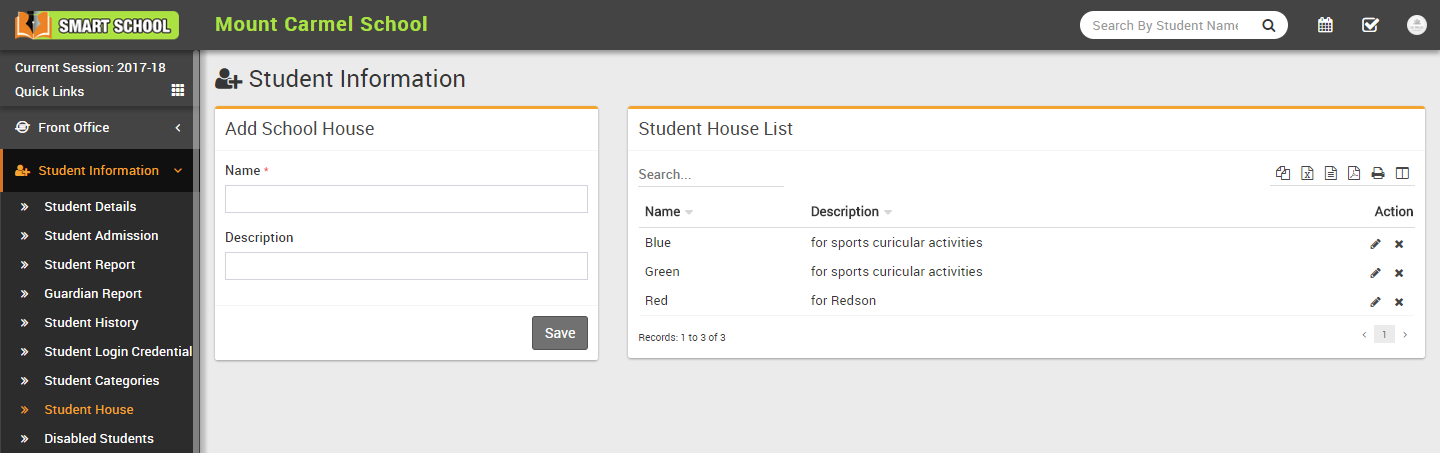Delete the Red house entry
The width and height of the screenshot is (1440, 453).
coord(1399,302)
